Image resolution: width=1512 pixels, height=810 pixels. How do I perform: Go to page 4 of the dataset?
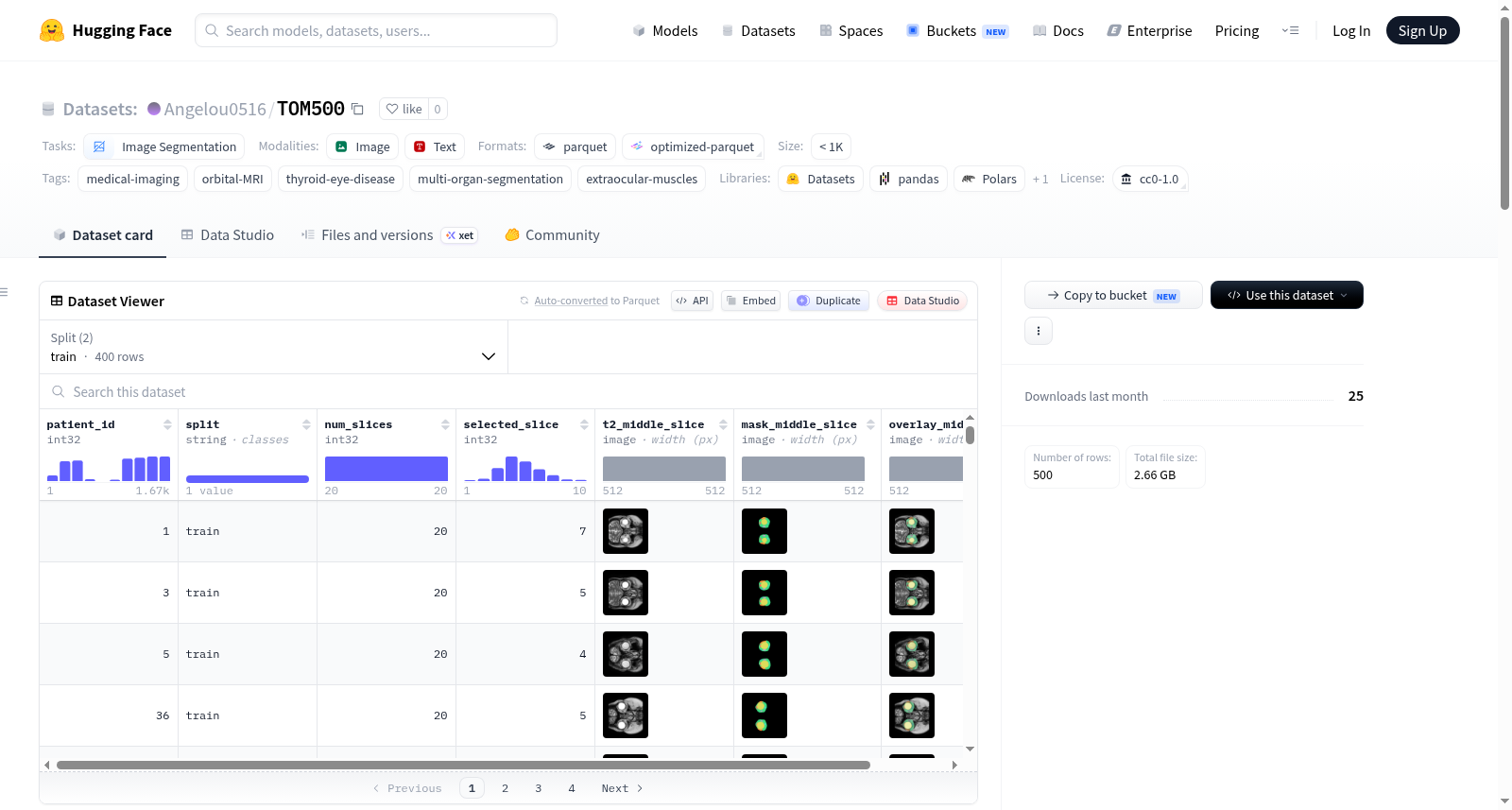coord(572,788)
